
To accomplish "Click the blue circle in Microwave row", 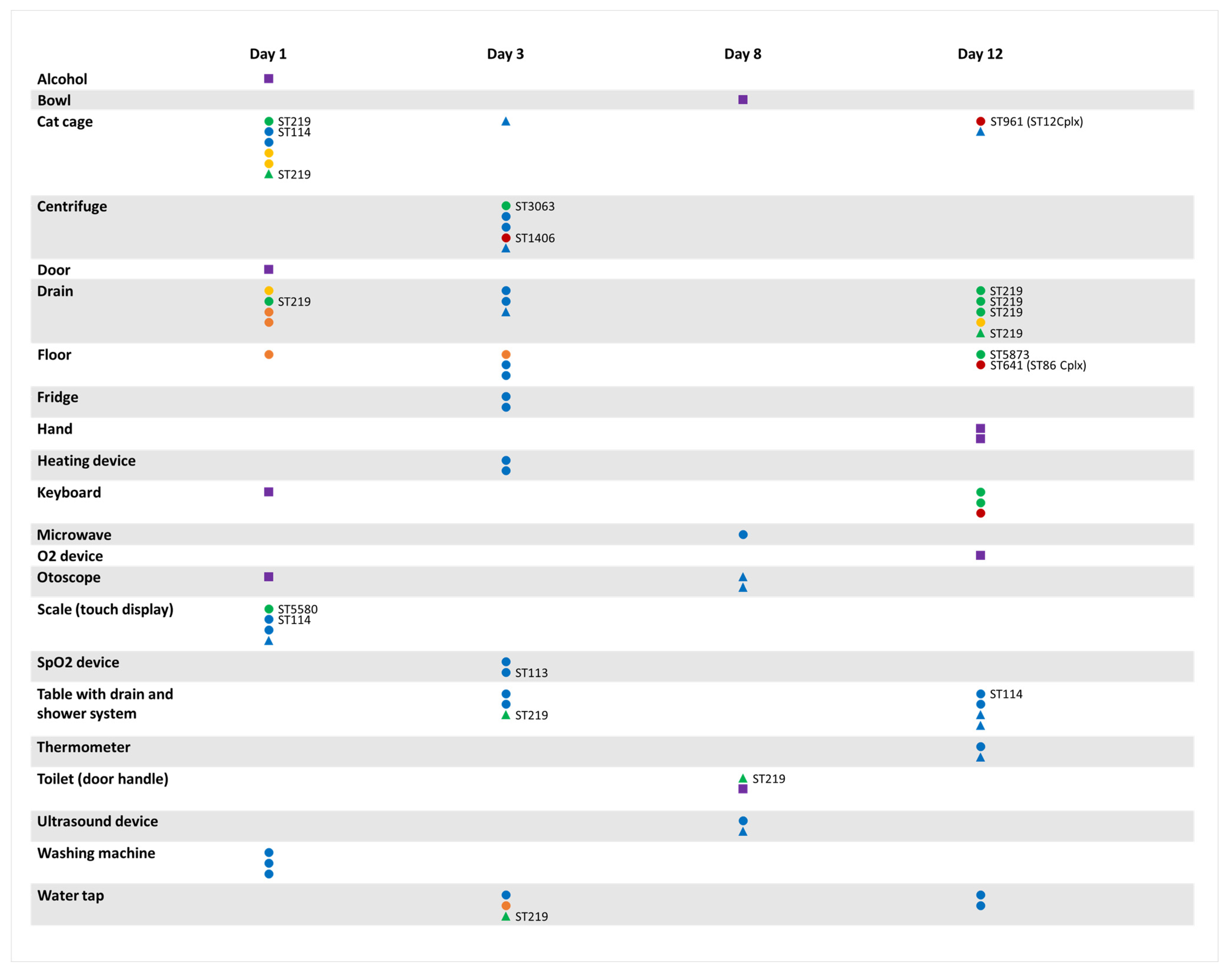I will tap(743, 534).
